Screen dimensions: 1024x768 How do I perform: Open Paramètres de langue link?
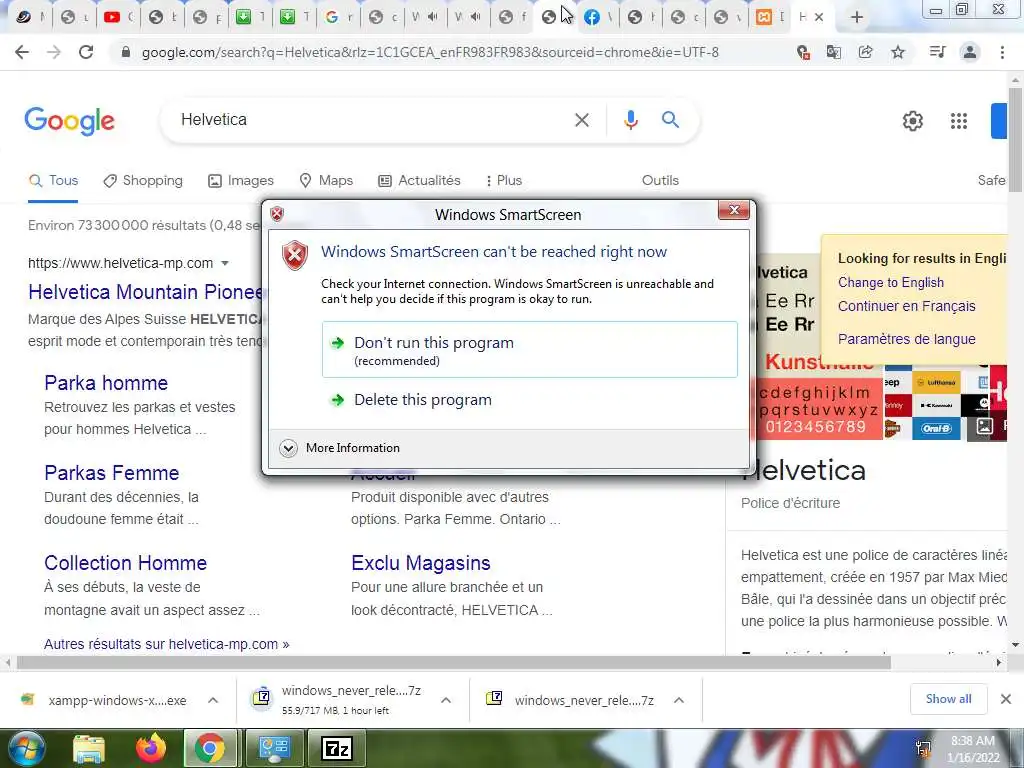906,339
